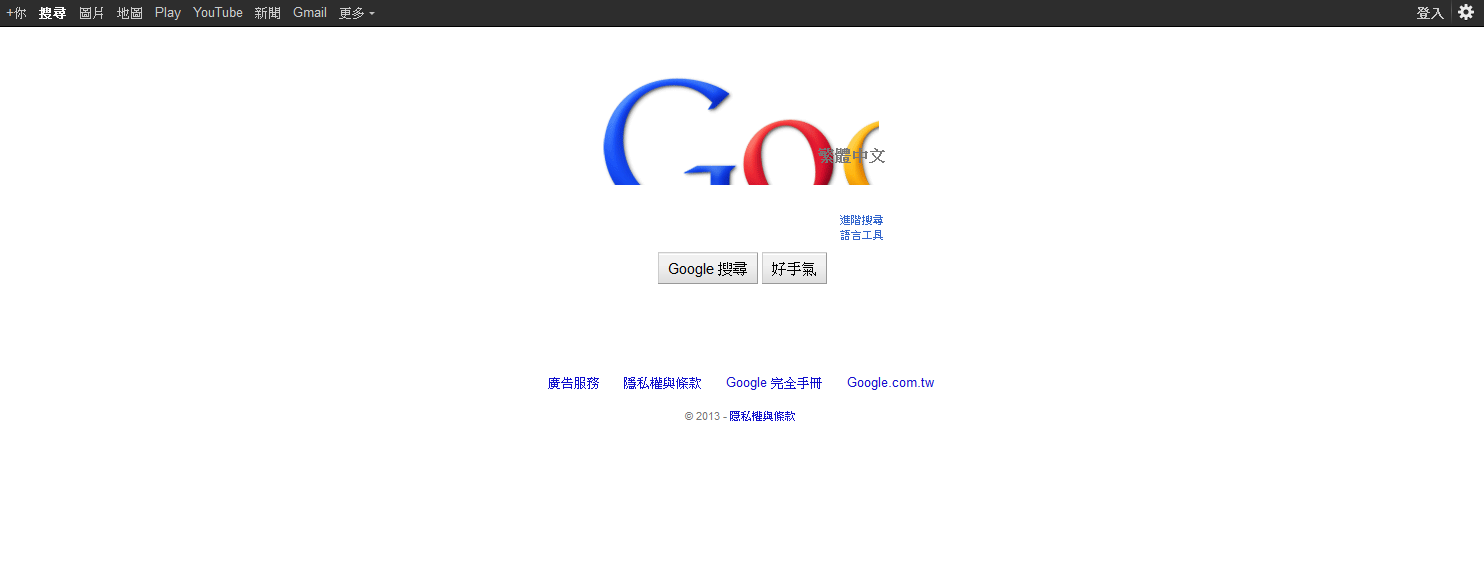Open Gmail from top bar
1484x578 pixels.
coord(310,13)
